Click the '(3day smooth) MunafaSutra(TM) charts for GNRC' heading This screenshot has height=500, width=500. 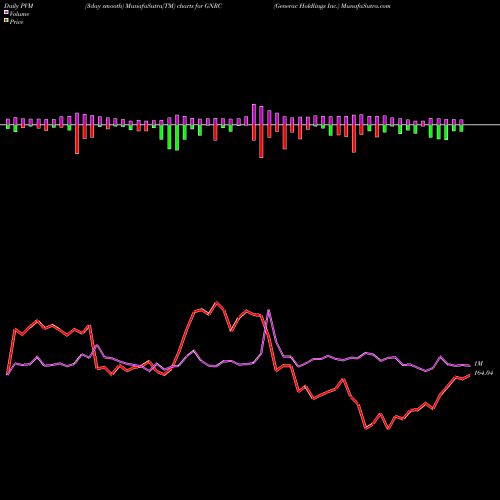click(x=154, y=6)
